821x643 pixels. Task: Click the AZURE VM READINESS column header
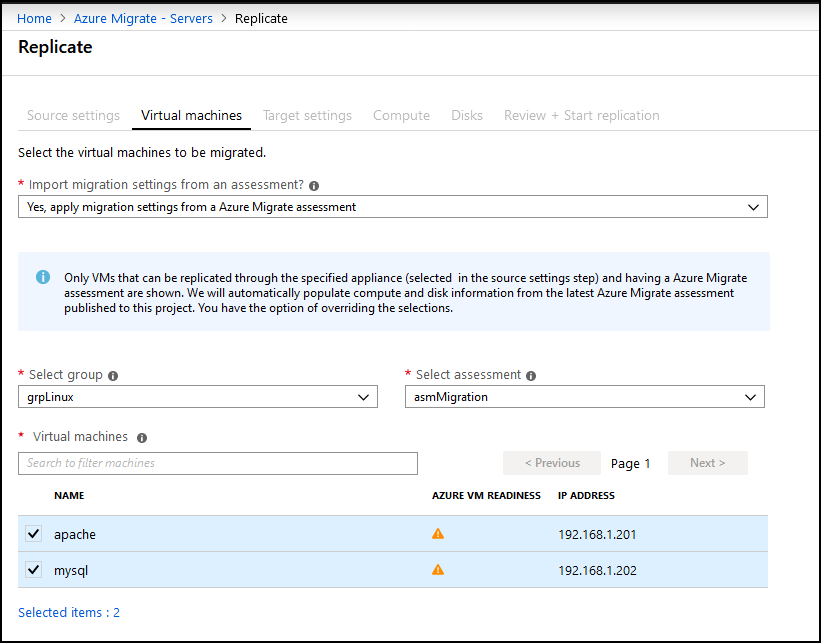(x=486, y=495)
